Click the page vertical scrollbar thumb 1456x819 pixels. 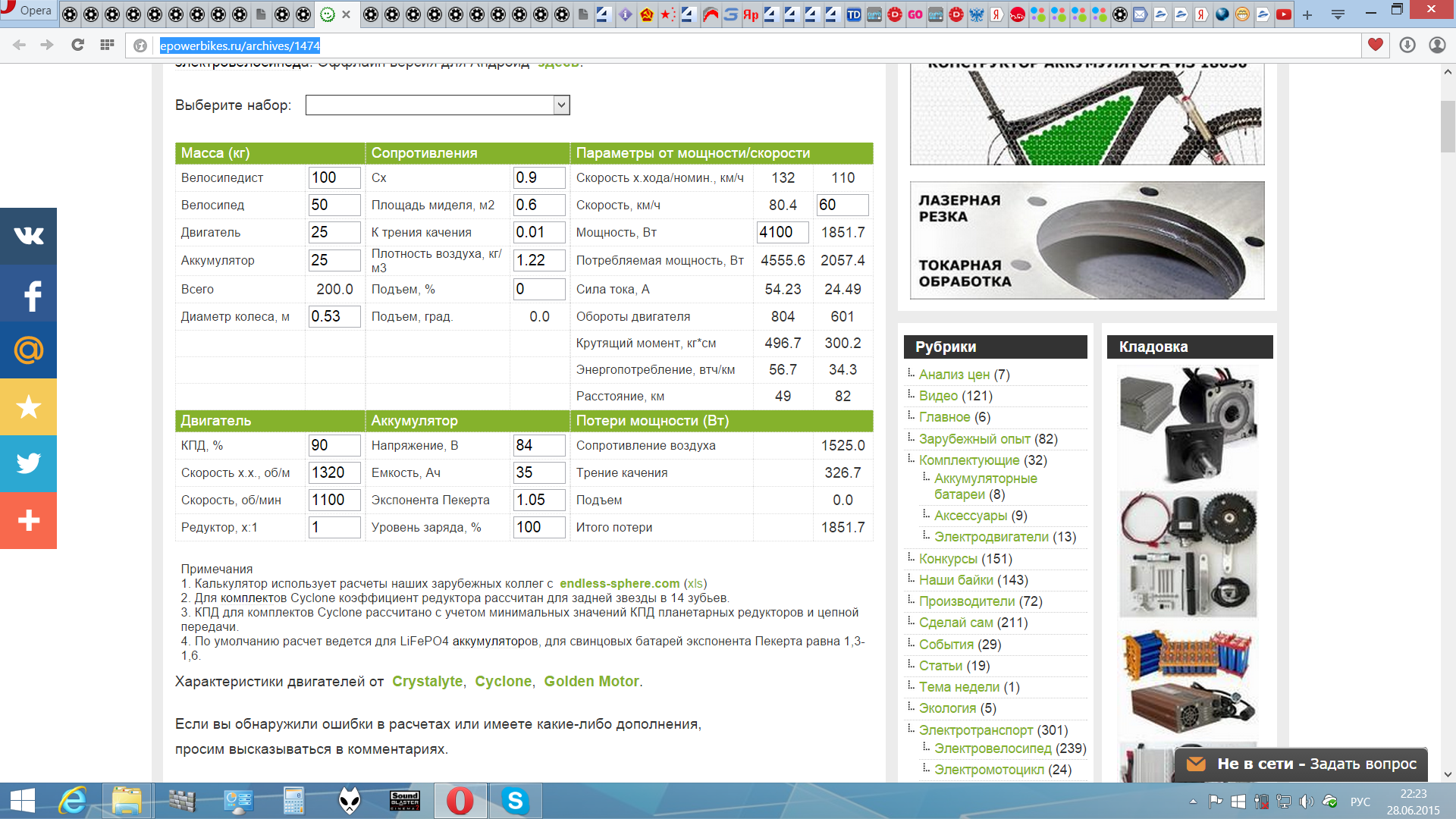[1448, 126]
